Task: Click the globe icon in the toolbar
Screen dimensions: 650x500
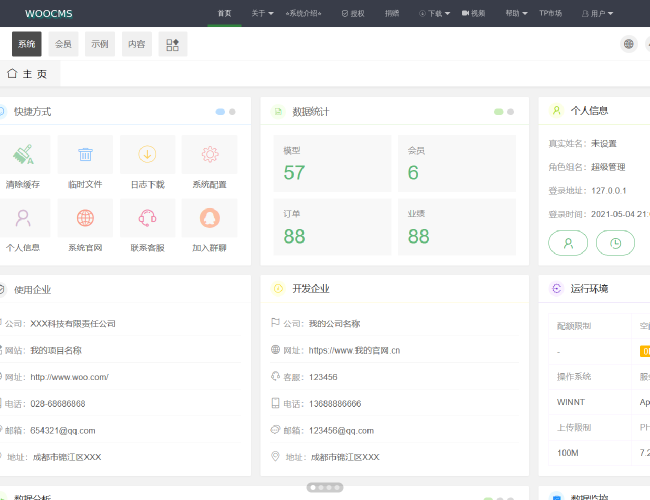Action: click(x=628, y=44)
